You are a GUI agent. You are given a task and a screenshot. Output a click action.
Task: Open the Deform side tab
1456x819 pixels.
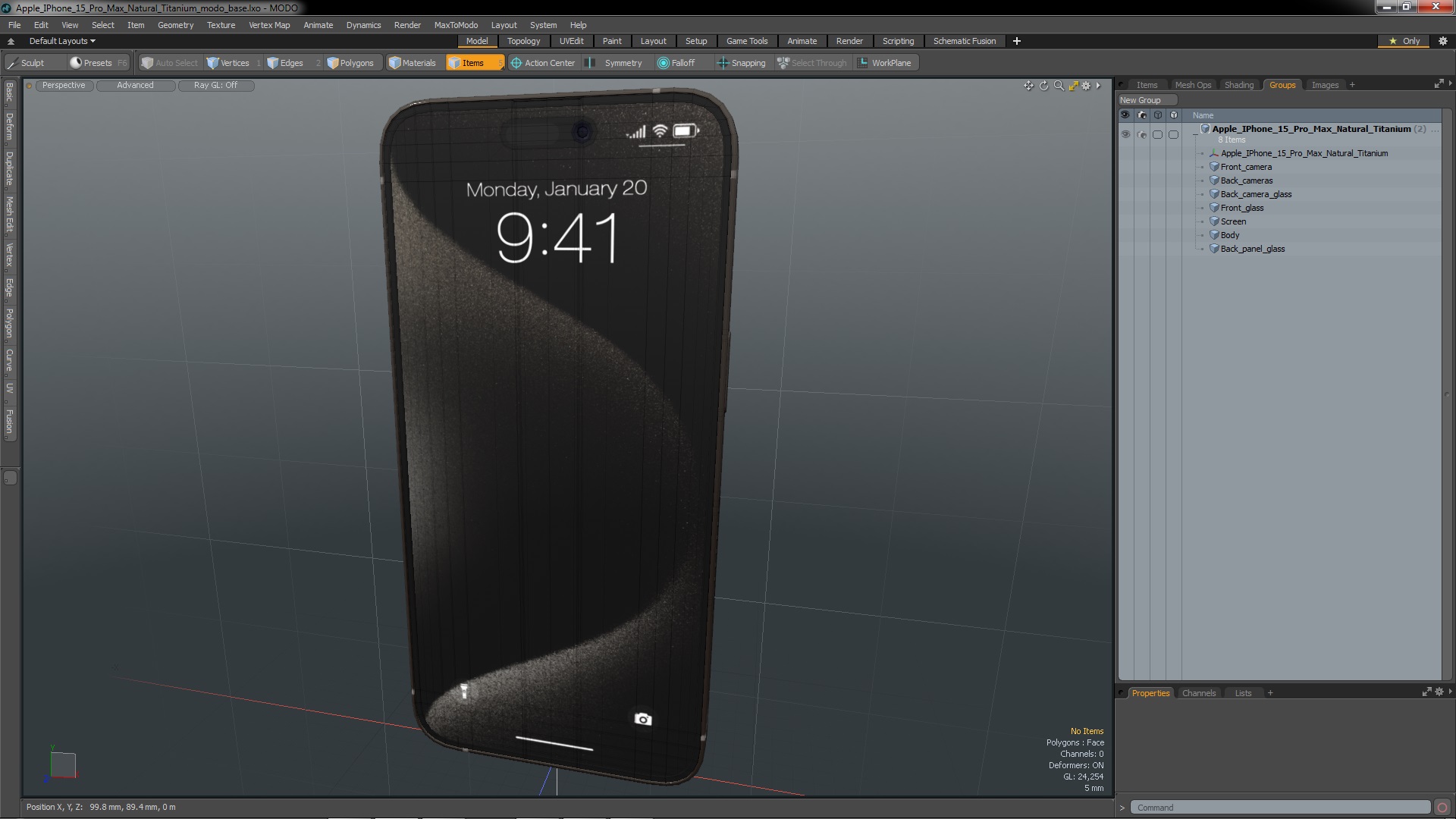[x=9, y=127]
